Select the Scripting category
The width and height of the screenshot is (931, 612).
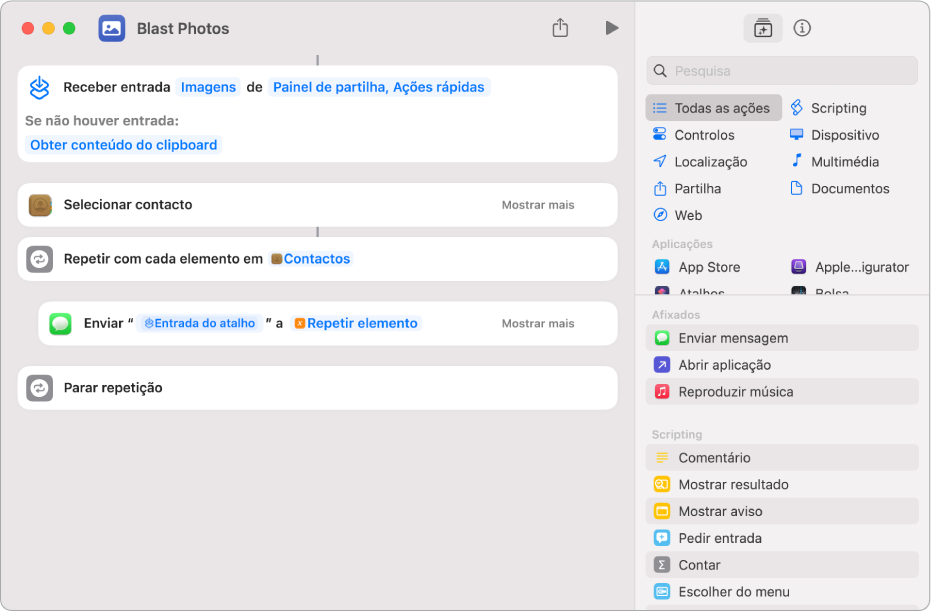coord(838,108)
